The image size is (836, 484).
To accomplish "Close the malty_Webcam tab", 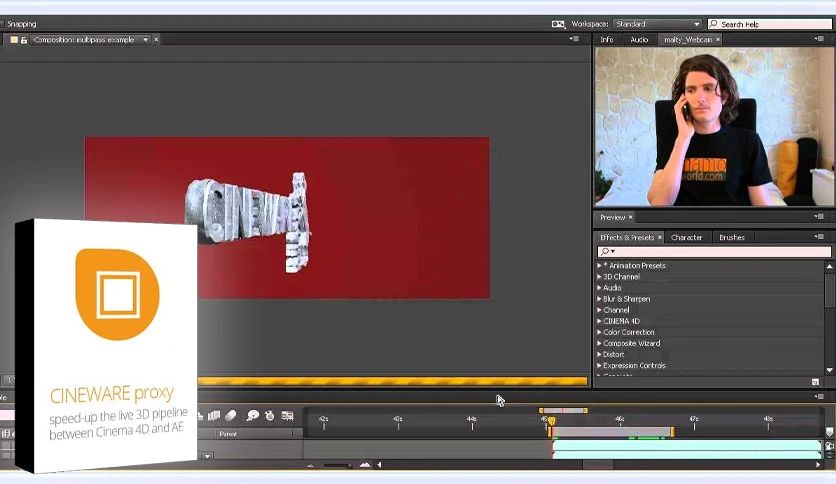I will [718, 39].
